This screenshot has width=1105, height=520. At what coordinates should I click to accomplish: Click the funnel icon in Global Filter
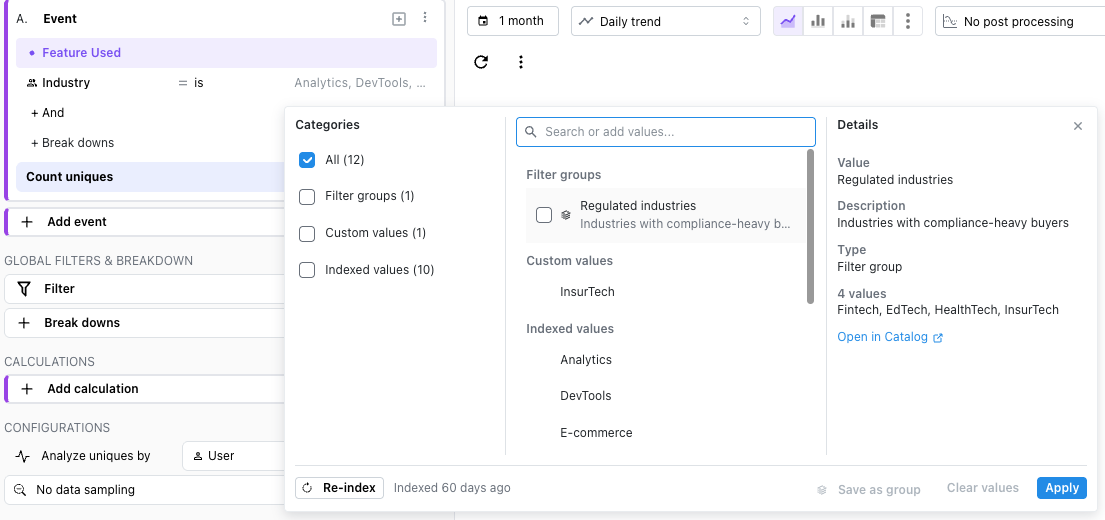(x=24, y=289)
